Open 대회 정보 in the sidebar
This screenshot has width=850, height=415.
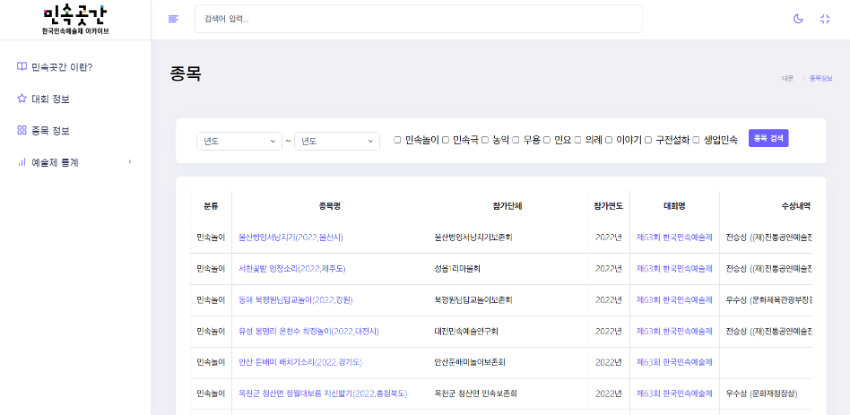pos(51,99)
